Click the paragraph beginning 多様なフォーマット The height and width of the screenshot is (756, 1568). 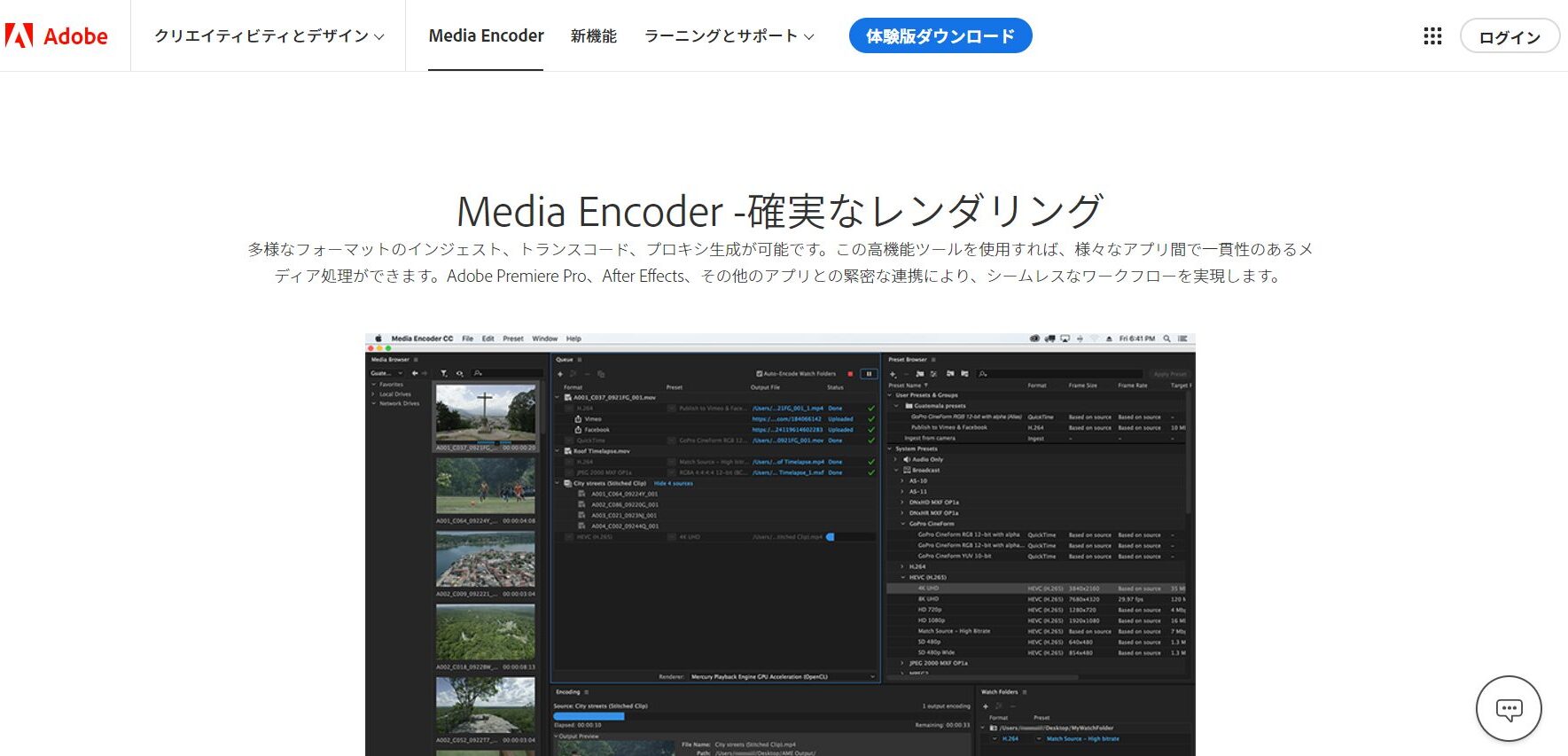780,262
